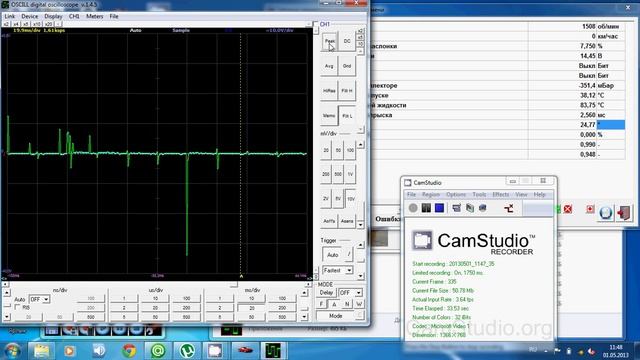Click the Trigger level up arrow
Screen dimensions: 640x360
[360, 245]
